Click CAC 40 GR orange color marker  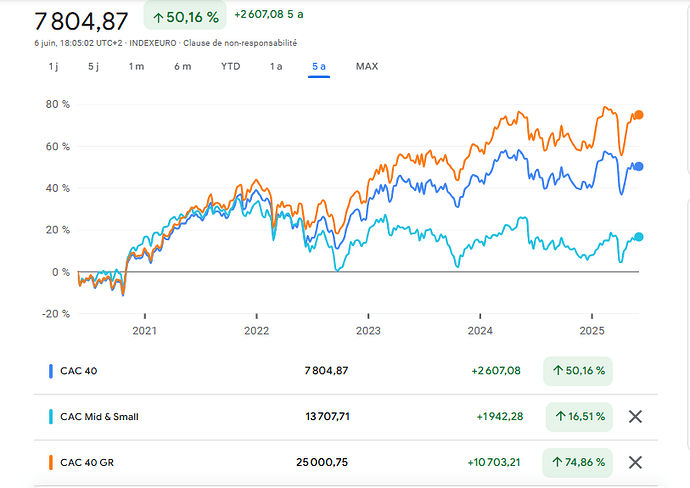(51, 462)
